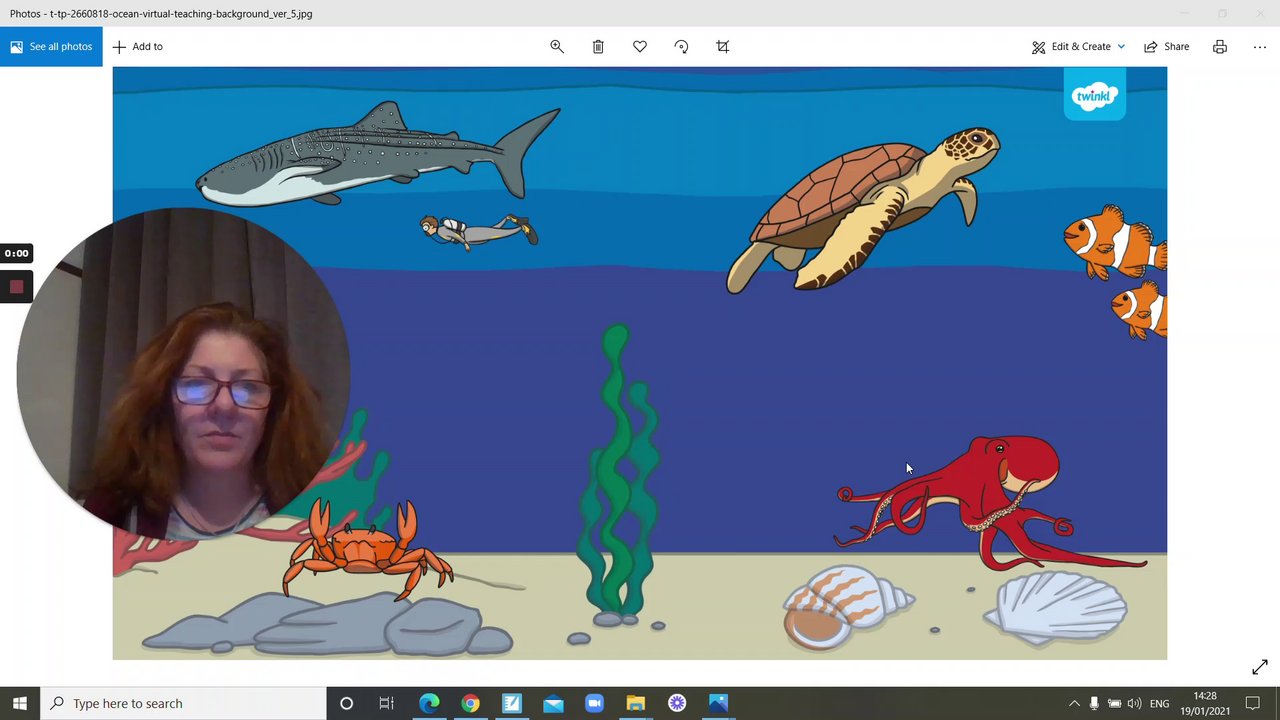Show hidden system tray icons
Screen dimensions: 1280x720
click(1074, 703)
